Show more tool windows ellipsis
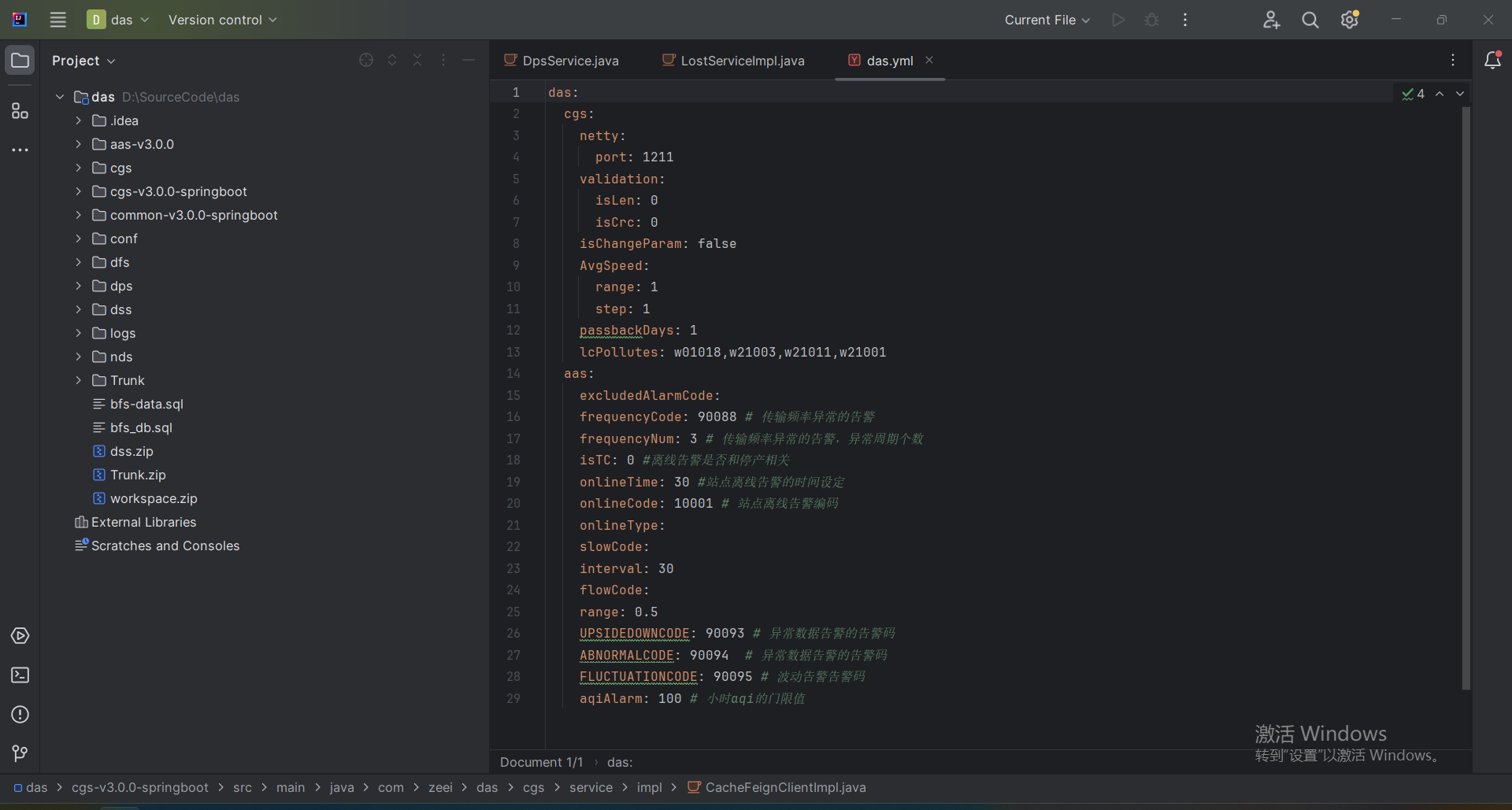Image resolution: width=1512 pixels, height=810 pixels. pyautogui.click(x=20, y=150)
